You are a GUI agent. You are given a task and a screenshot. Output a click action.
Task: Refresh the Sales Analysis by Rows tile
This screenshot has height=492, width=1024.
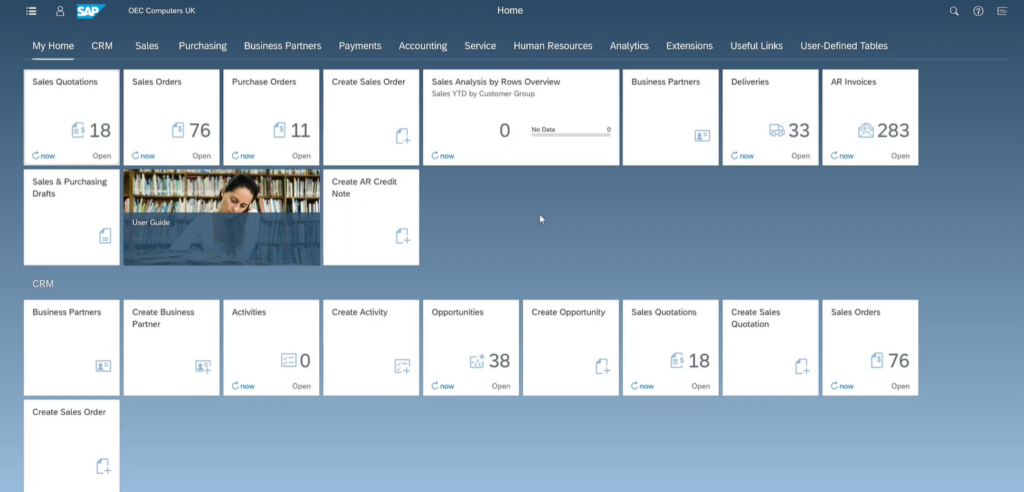[x=443, y=156]
